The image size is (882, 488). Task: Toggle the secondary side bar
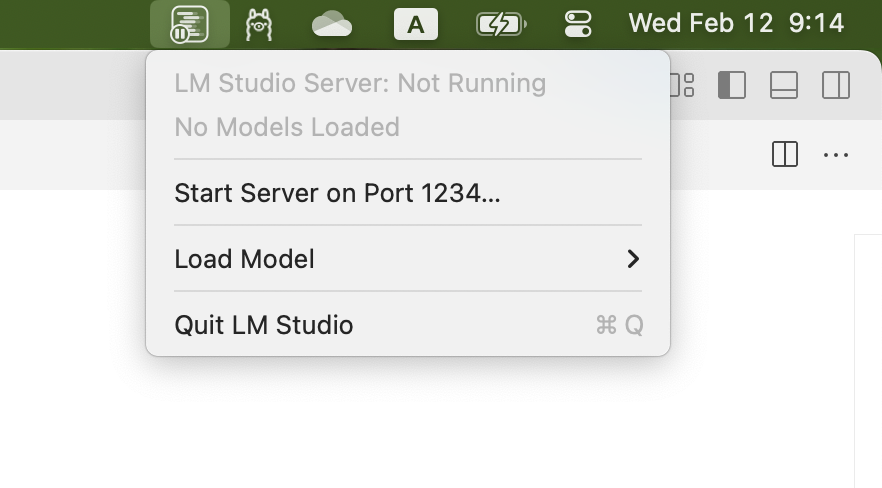(835, 86)
